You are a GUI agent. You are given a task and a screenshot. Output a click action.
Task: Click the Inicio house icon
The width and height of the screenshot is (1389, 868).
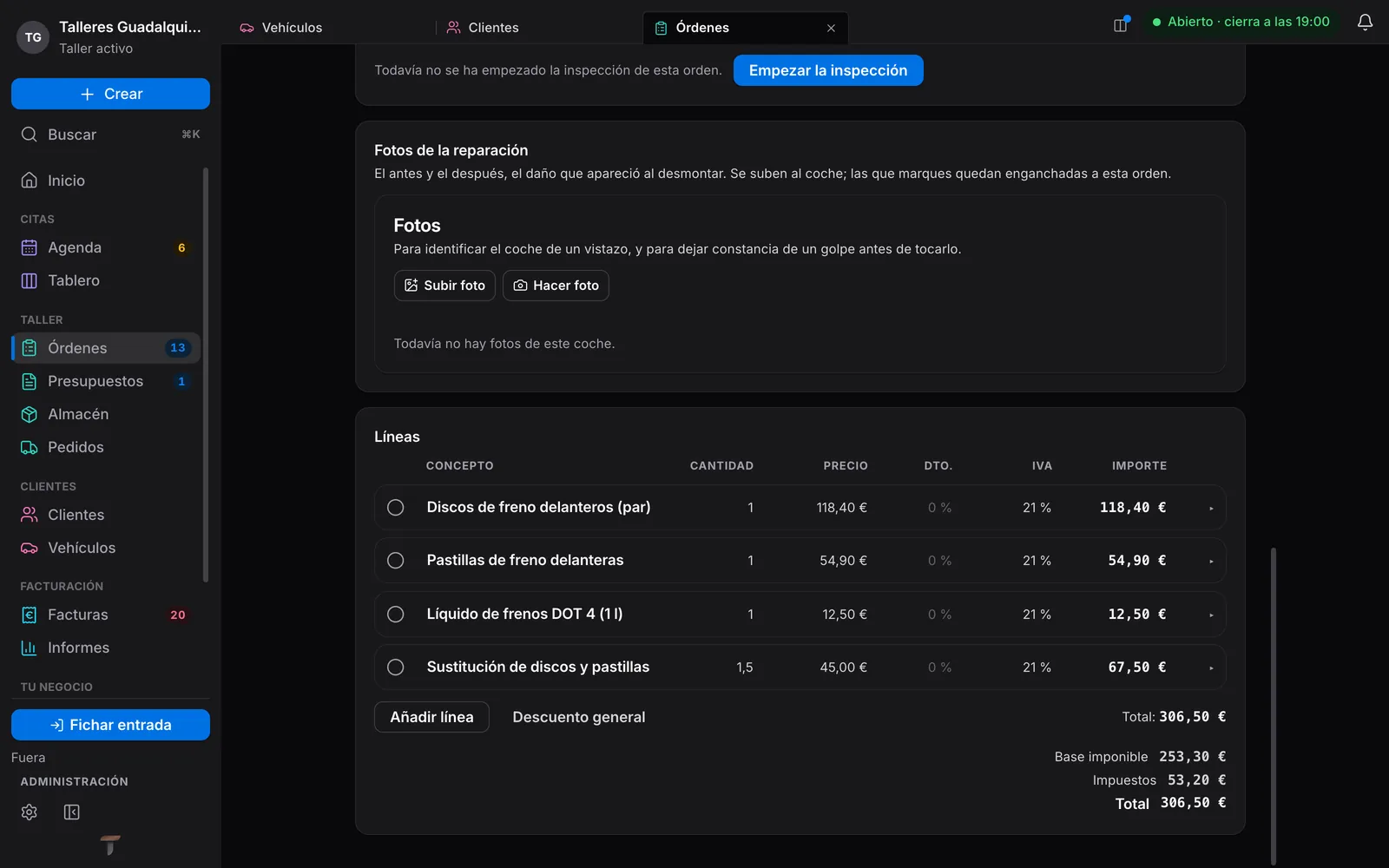point(30,180)
